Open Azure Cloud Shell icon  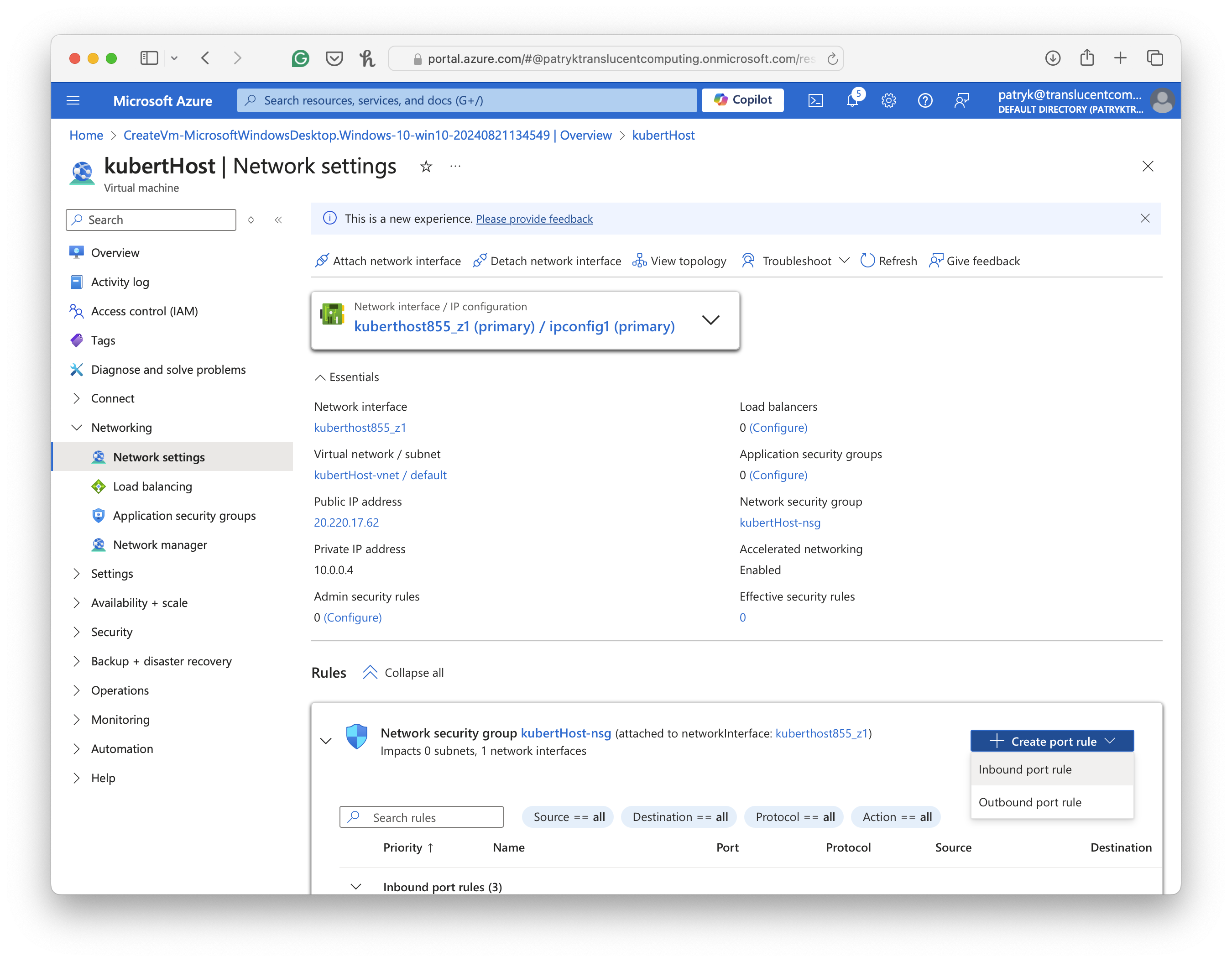[x=816, y=100]
